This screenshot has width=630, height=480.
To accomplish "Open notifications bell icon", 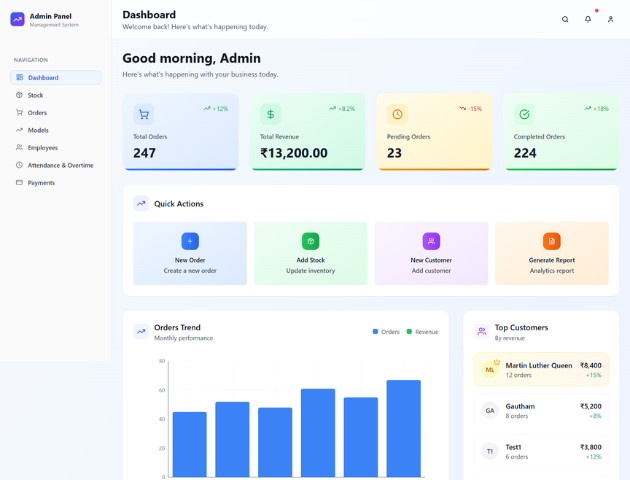I will (x=588, y=19).
